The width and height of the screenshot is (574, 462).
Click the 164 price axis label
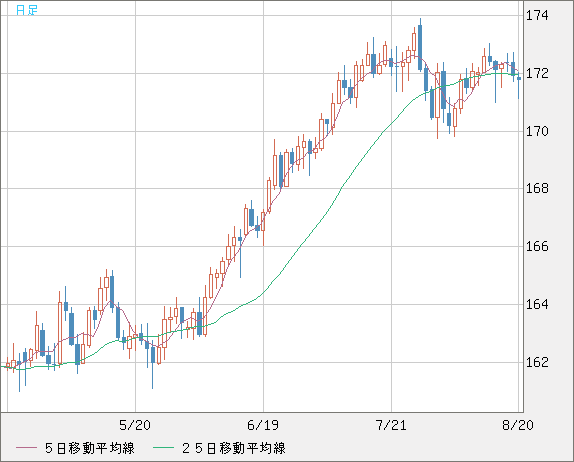point(537,304)
